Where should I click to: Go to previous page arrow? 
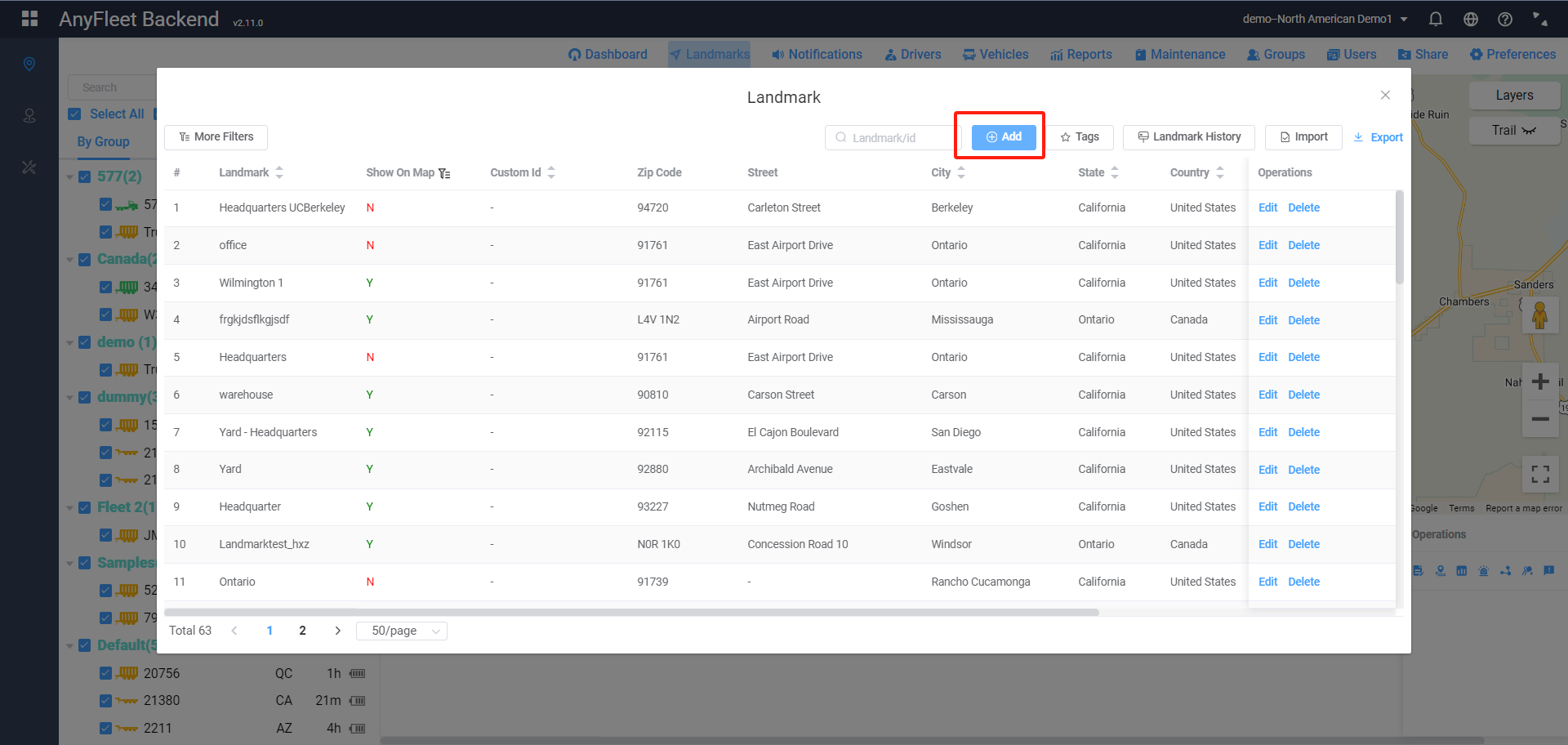234,631
